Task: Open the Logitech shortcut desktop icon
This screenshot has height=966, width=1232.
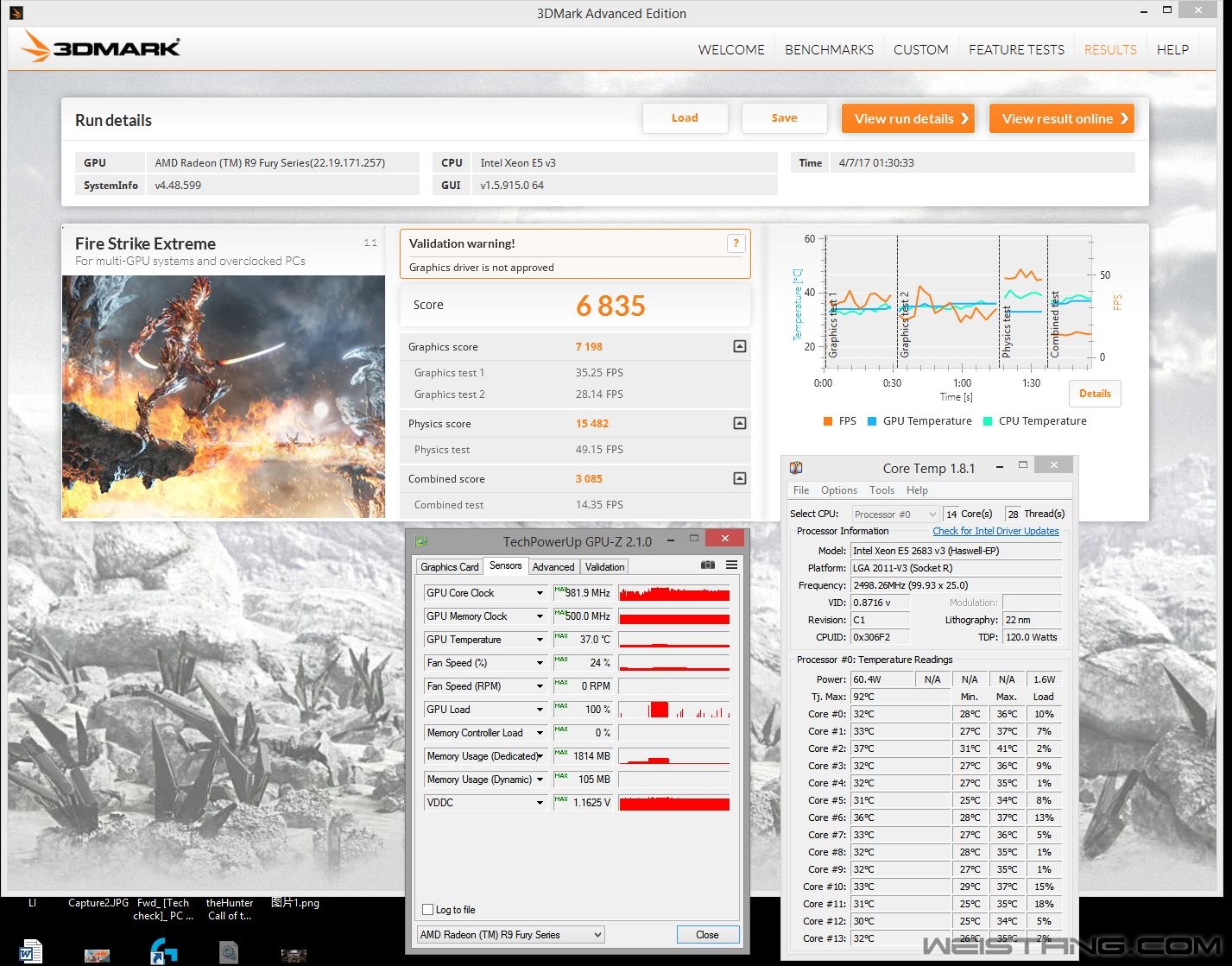Action: 163,951
